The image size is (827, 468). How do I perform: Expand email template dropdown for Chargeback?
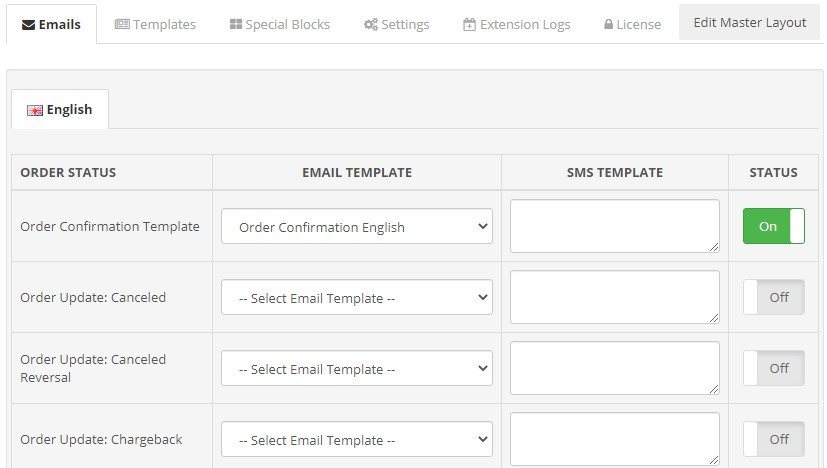[357, 440]
